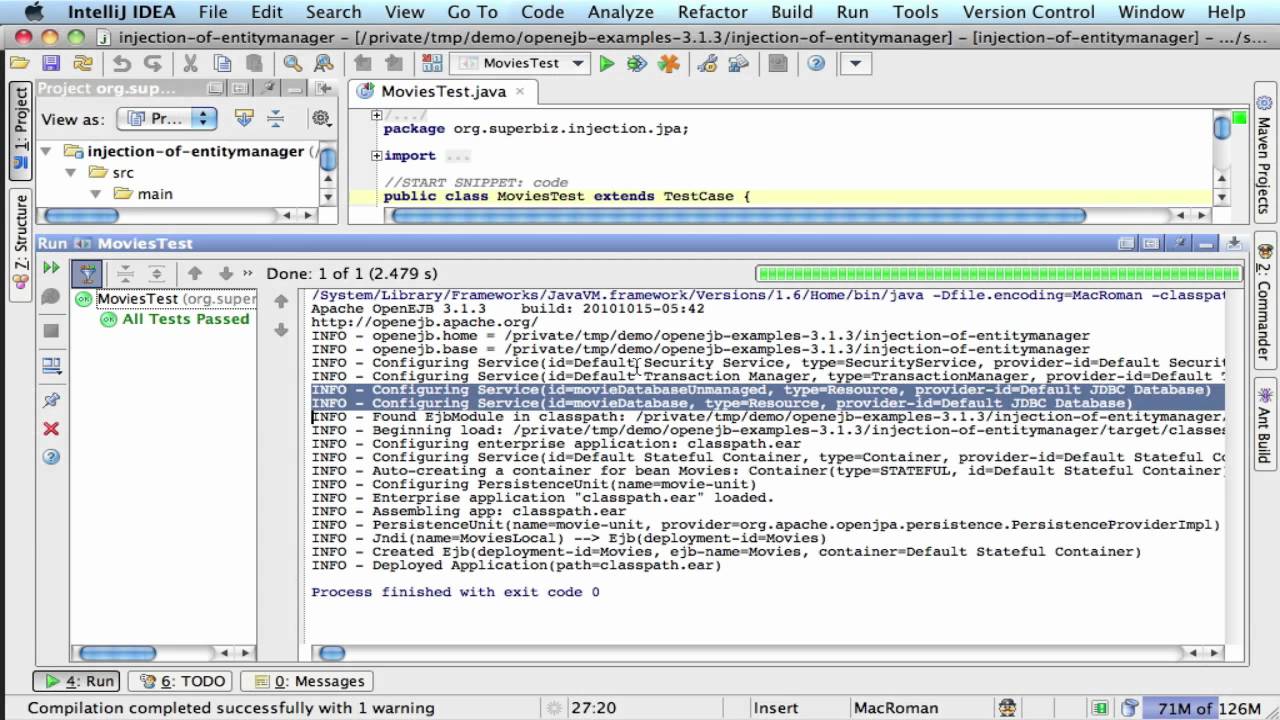
Task: Go to next failed test arrow
Action: (226, 273)
